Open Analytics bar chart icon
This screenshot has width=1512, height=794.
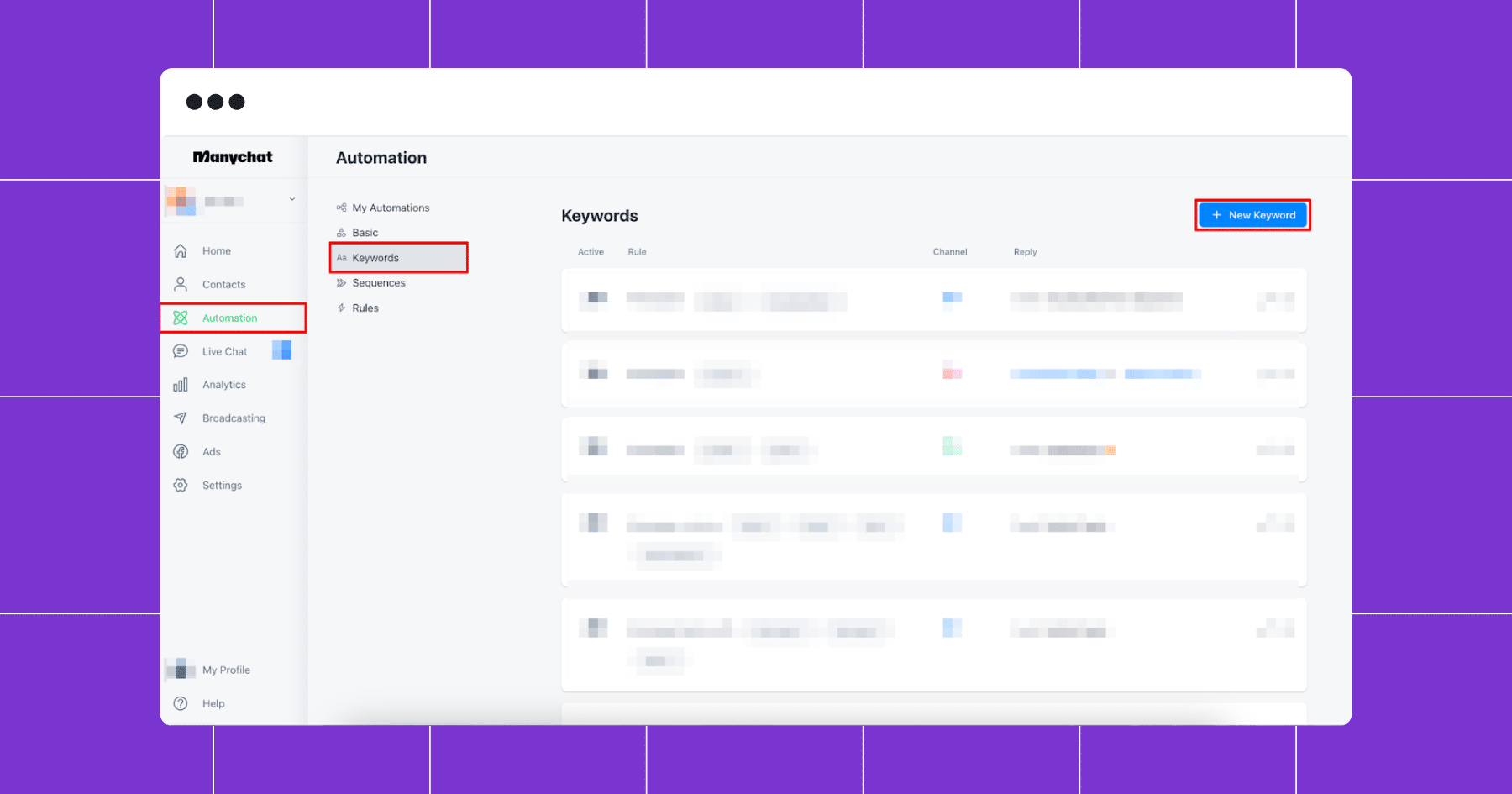coord(180,385)
